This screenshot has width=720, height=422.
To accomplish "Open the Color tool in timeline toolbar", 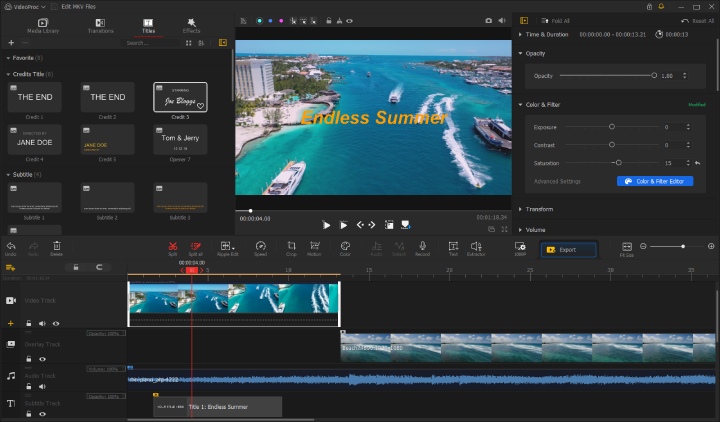I will 345,245.
